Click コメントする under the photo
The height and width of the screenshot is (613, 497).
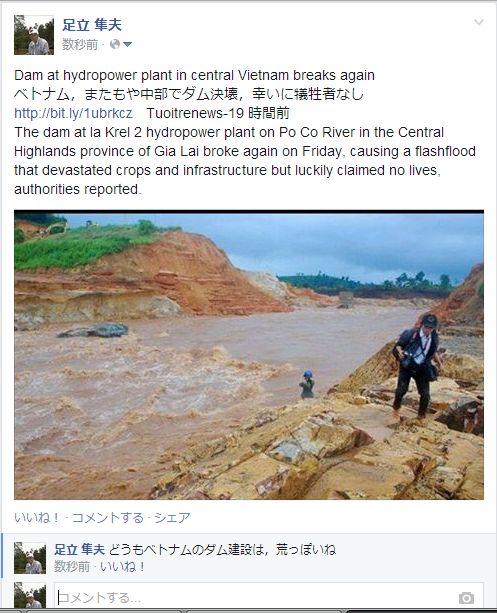tap(108, 518)
